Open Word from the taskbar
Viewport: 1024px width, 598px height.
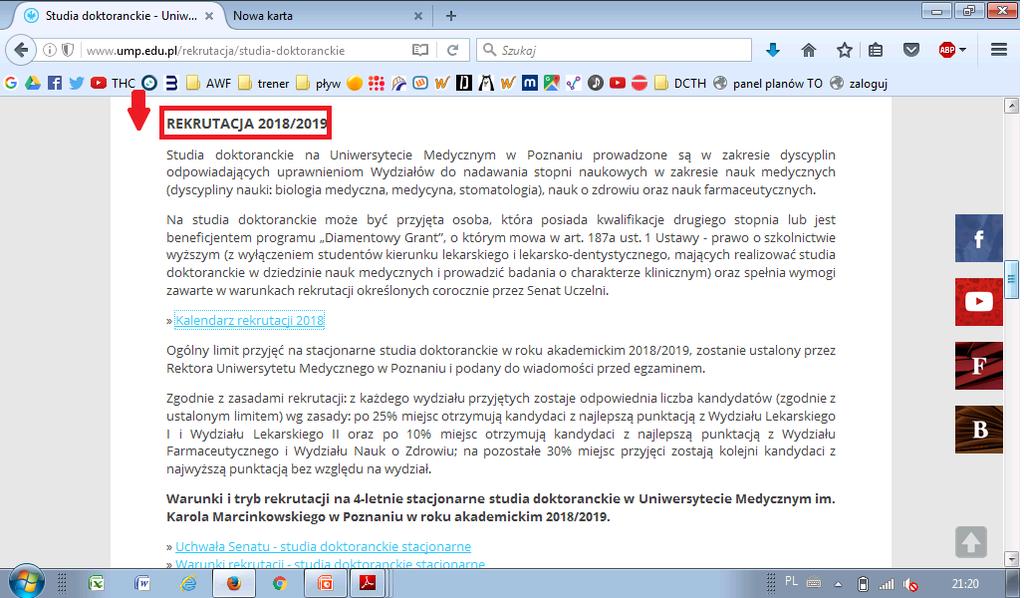coord(142,582)
